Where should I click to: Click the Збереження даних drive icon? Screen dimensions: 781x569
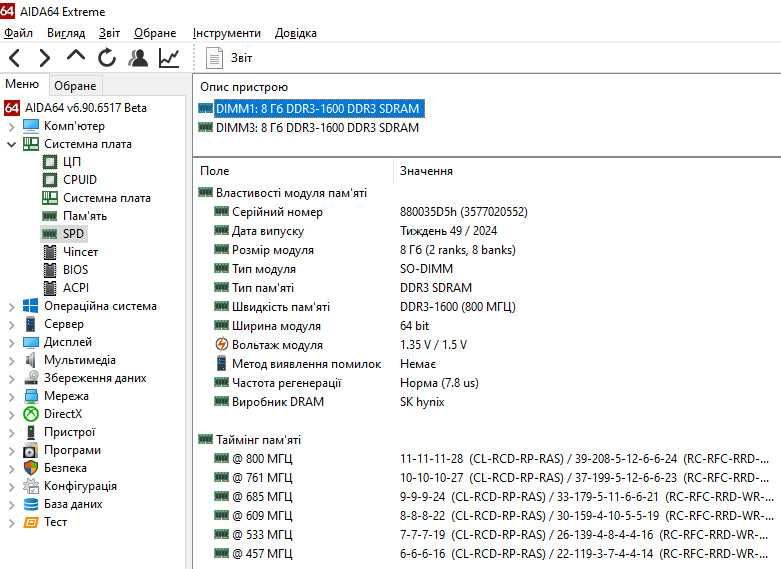coord(31,378)
